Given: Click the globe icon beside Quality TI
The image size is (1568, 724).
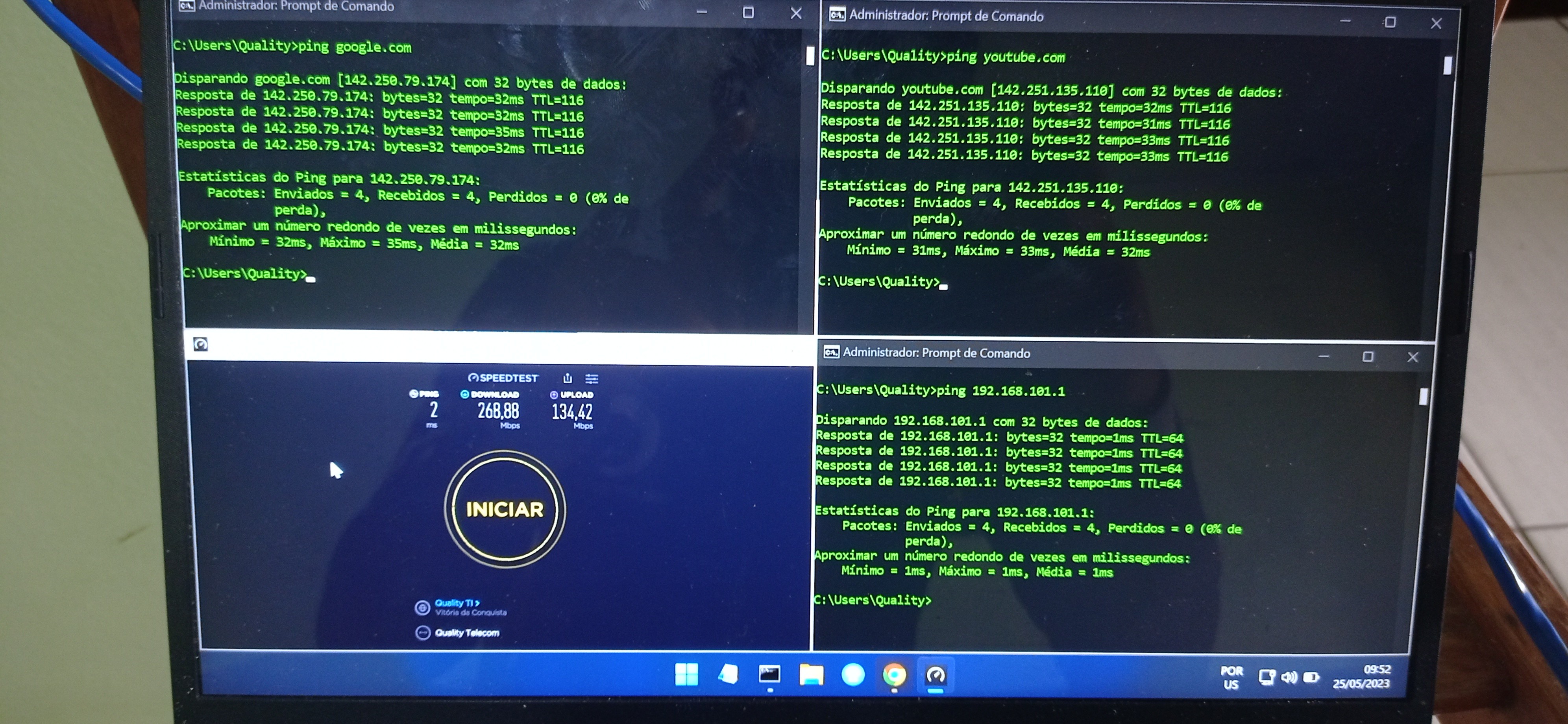Looking at the screenshot, I should point(422,608).
